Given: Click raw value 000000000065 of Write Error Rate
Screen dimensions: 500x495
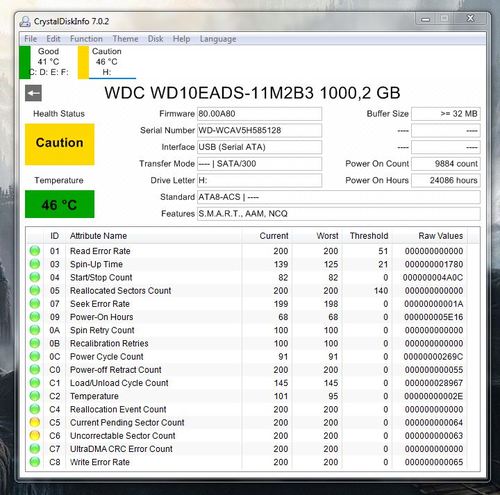Looking at the screenshot, I should 434,462.
